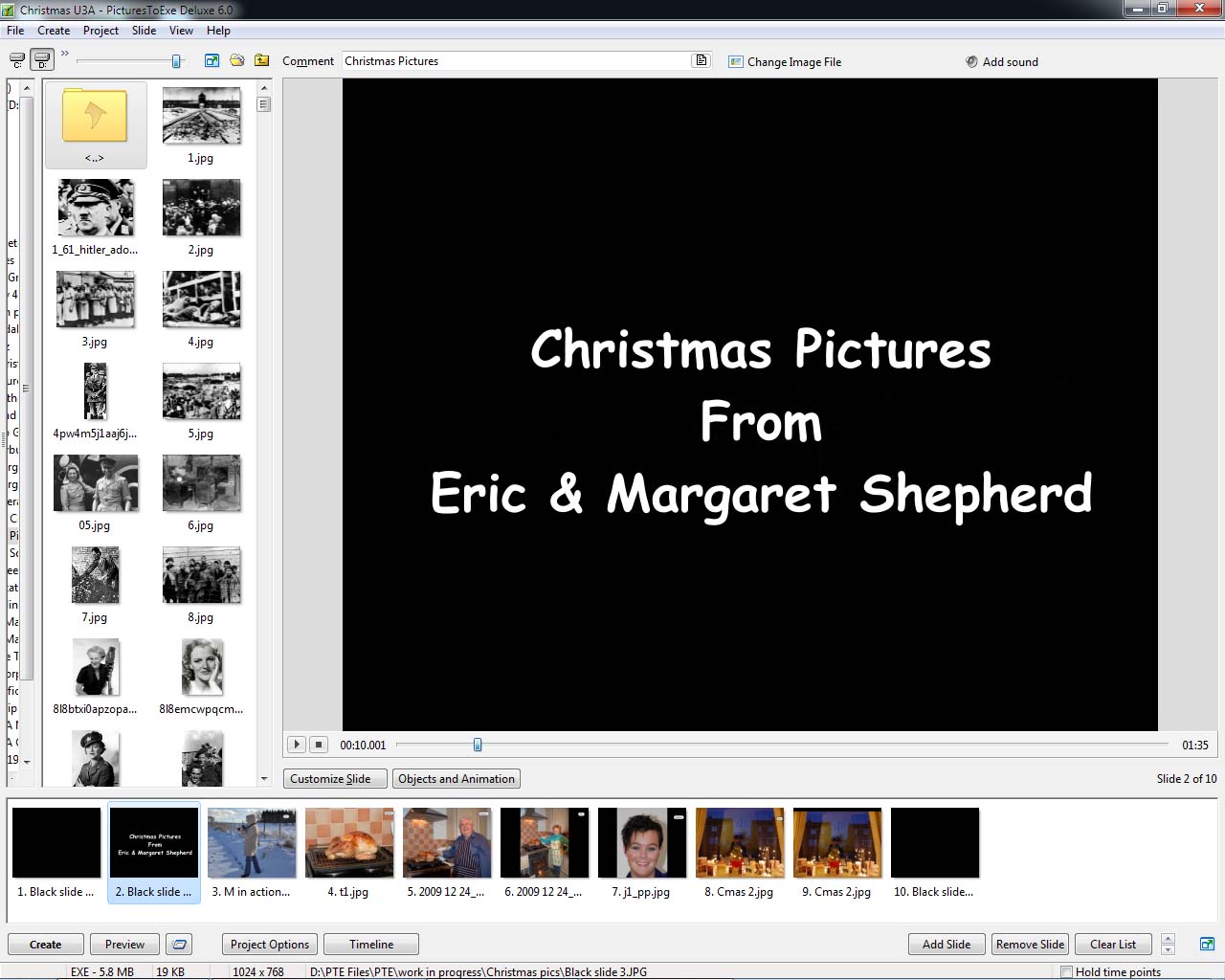This screenshot has width=1225, height=980.
Task: Click the file list scrollbar down arrow
Action: tap(263, 779)
